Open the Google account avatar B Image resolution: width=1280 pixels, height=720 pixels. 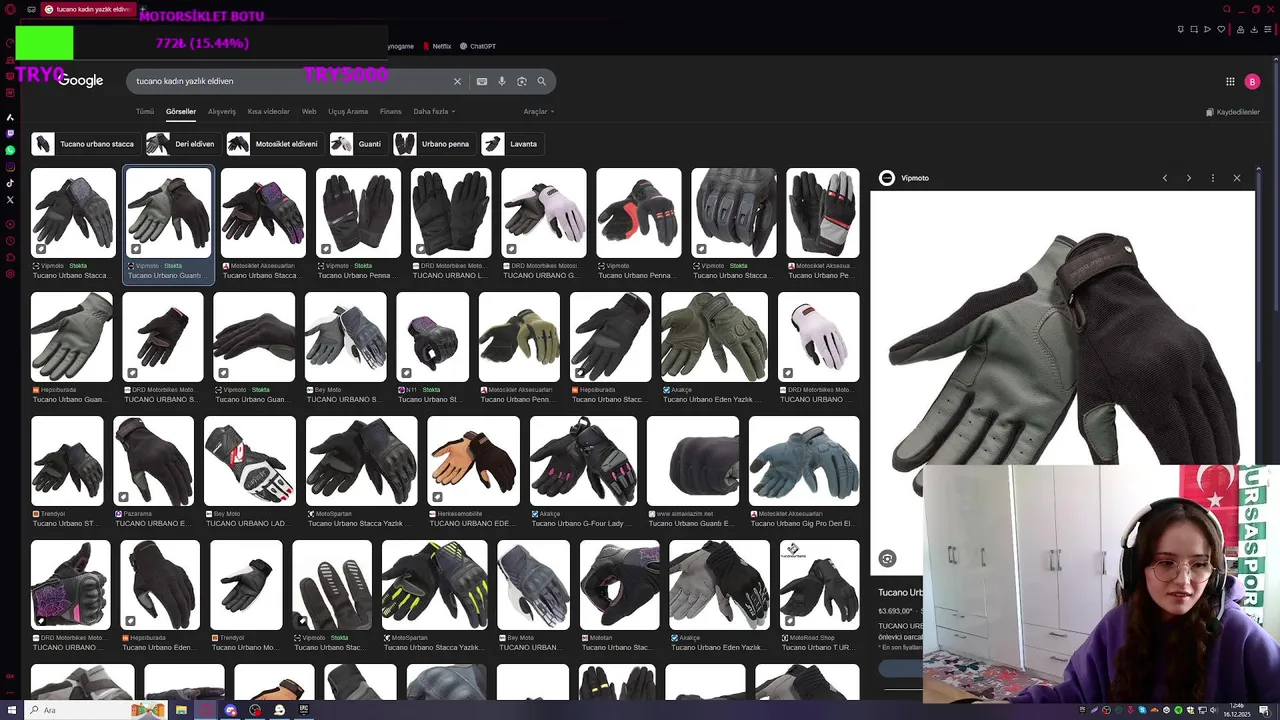tap(1252, 82)
